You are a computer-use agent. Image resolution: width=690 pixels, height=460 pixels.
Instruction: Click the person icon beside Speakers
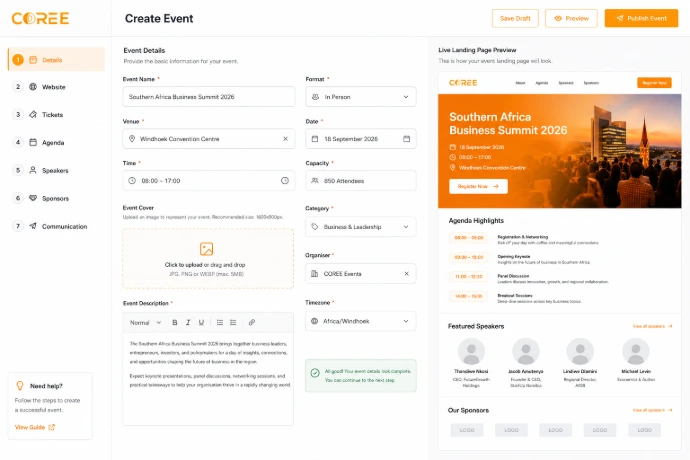[x=33, y=170]
